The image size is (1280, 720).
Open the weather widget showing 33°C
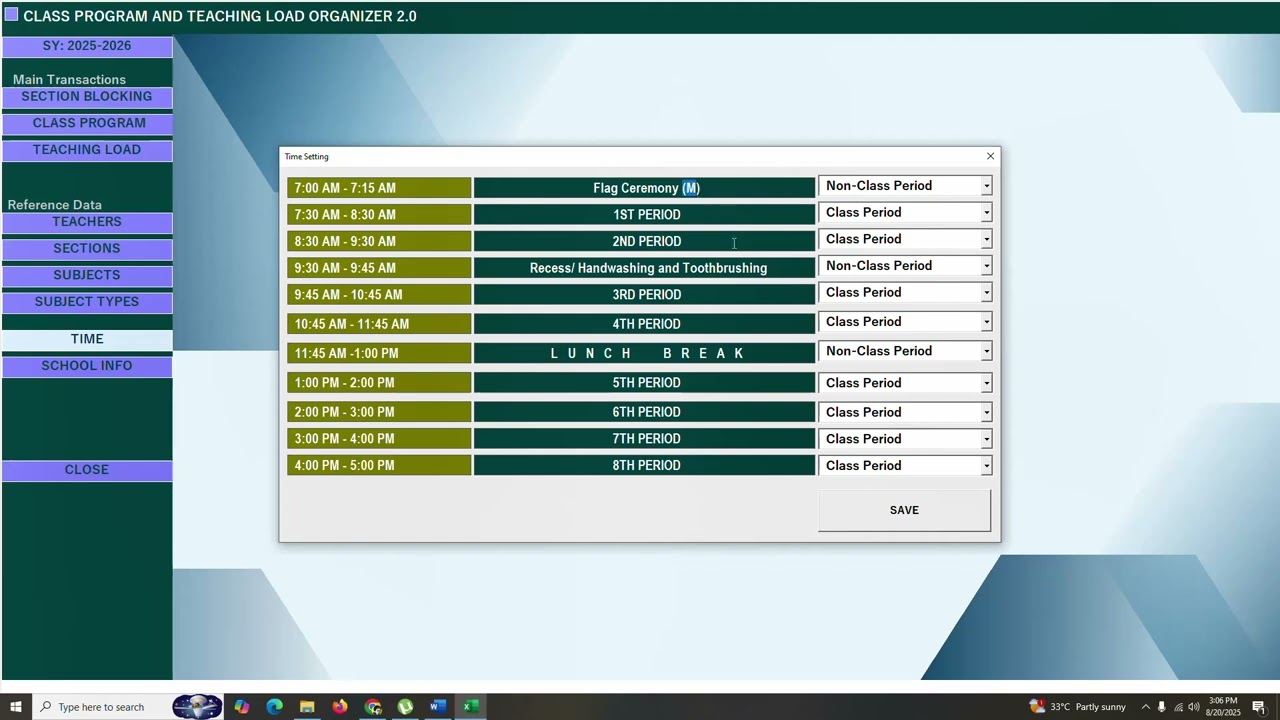pos(1077,707)
